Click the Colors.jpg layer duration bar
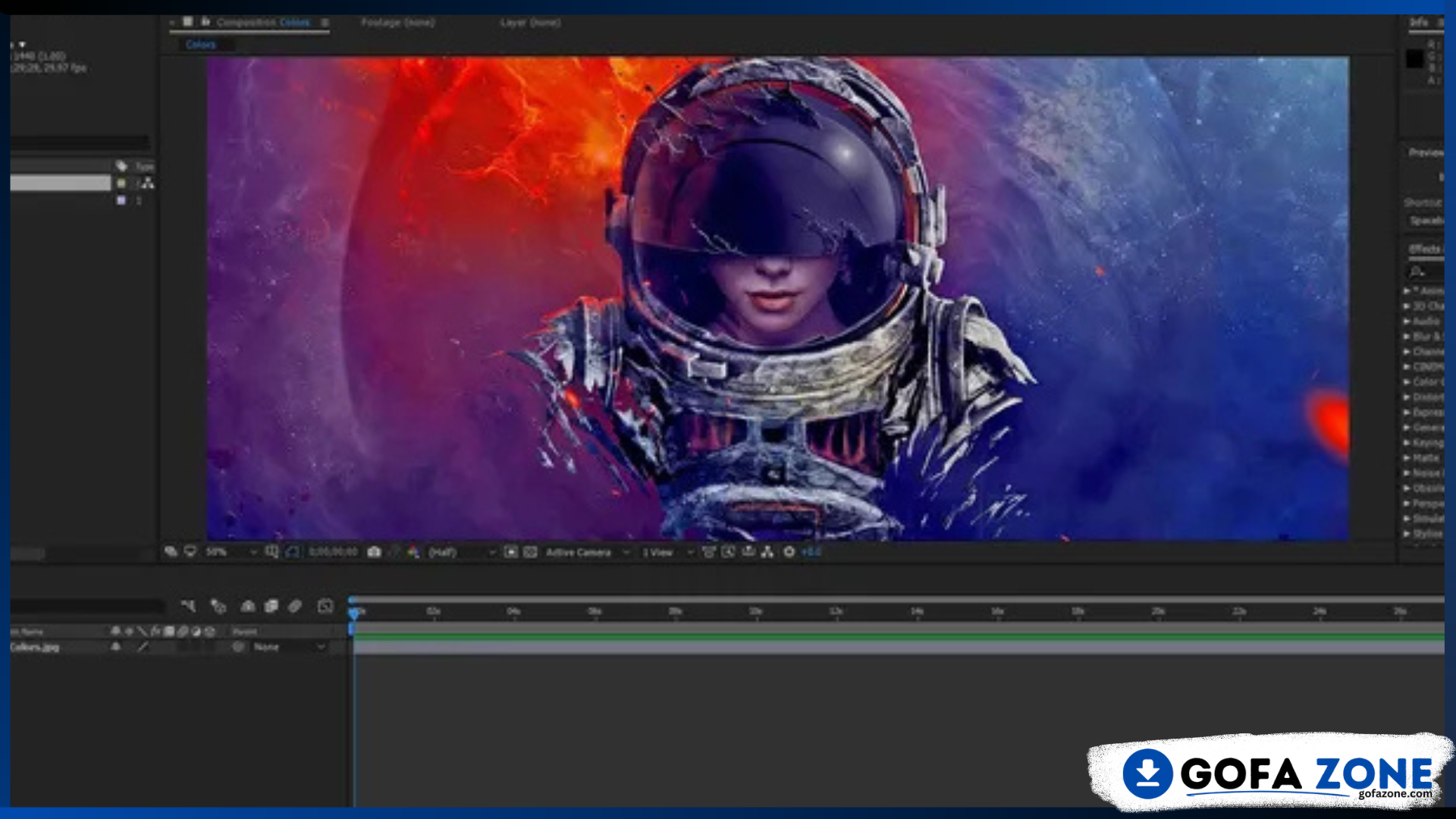This screenshot has height=819, width=1456. pyautogui.click(x=899, y=648)
